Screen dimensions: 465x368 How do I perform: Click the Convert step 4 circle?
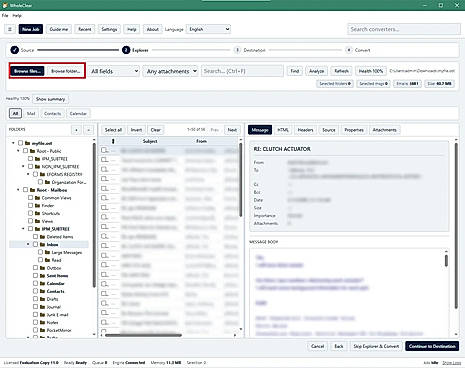coord(349,50)
